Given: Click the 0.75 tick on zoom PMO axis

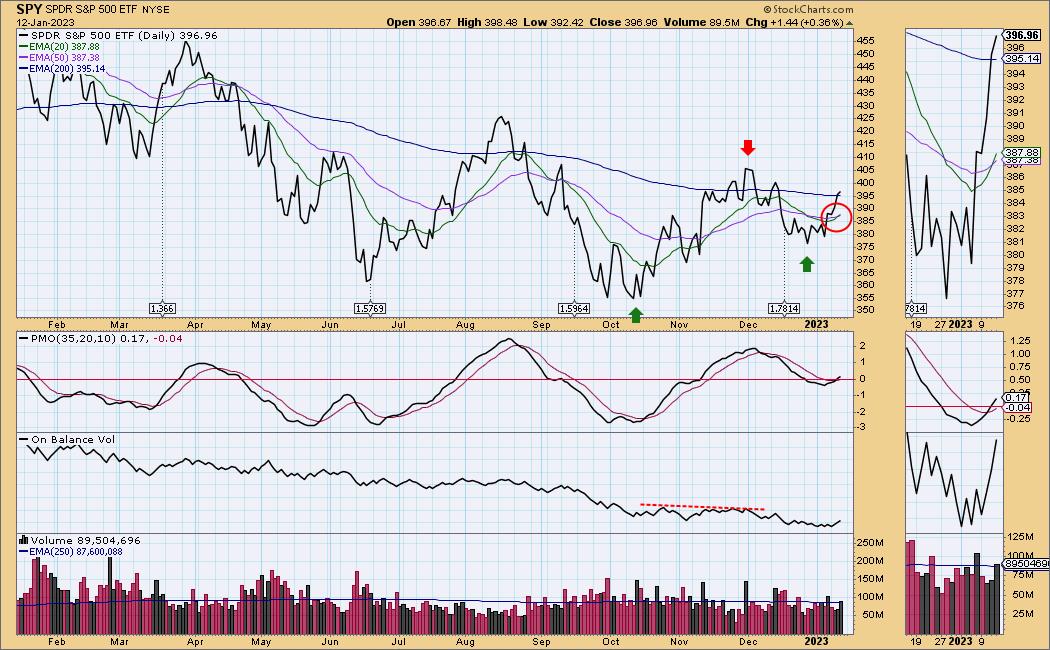Looking at the screenshot, I should 1020,366.
